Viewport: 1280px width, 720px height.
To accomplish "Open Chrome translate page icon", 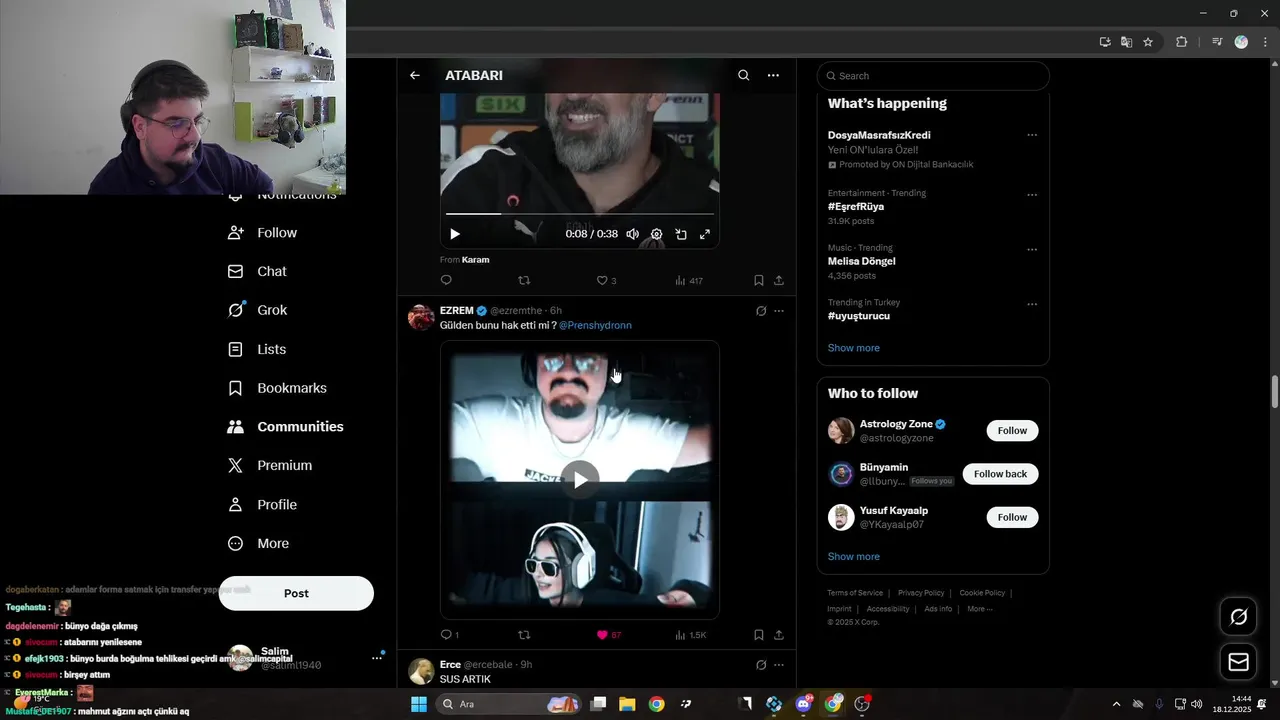I will pos(1126,42).
